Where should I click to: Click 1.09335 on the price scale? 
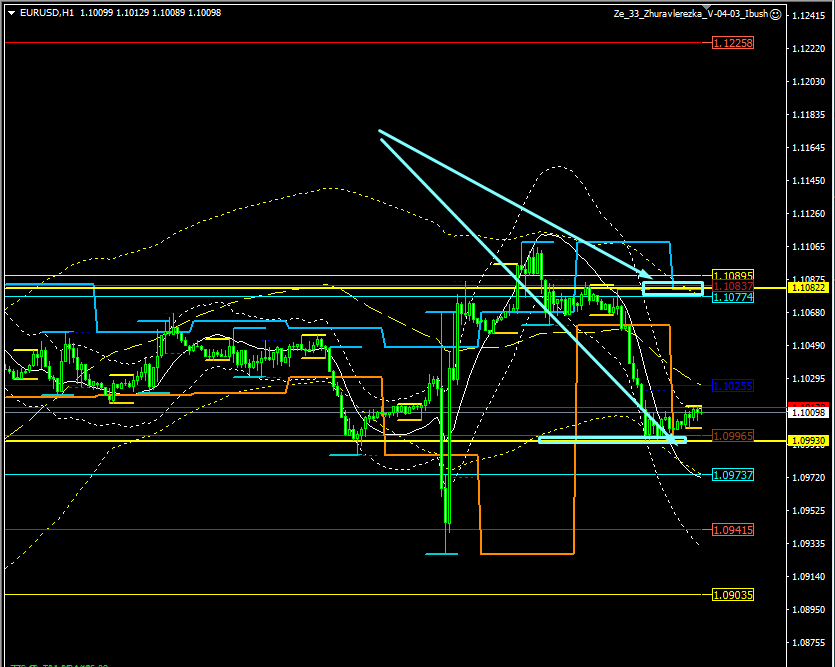[809, 544]
